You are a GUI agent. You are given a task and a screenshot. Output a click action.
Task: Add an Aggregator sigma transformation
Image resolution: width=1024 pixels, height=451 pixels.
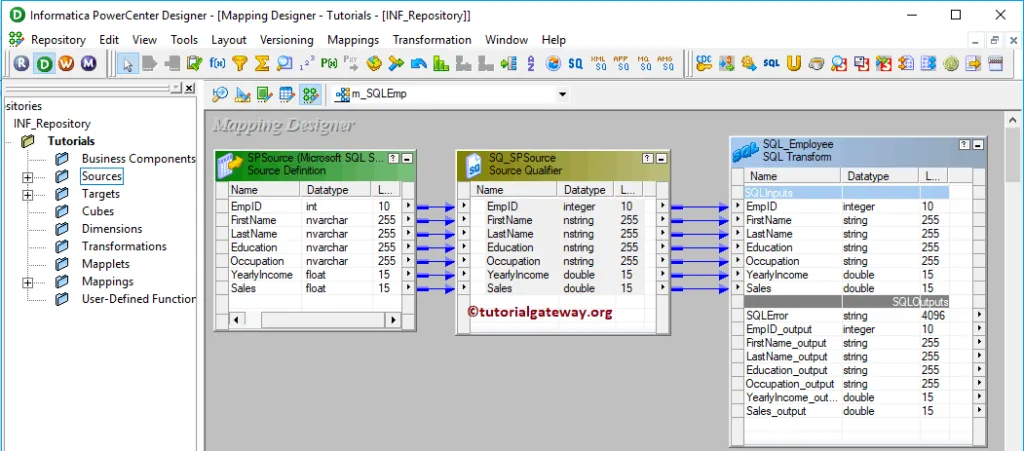[262, 63]
